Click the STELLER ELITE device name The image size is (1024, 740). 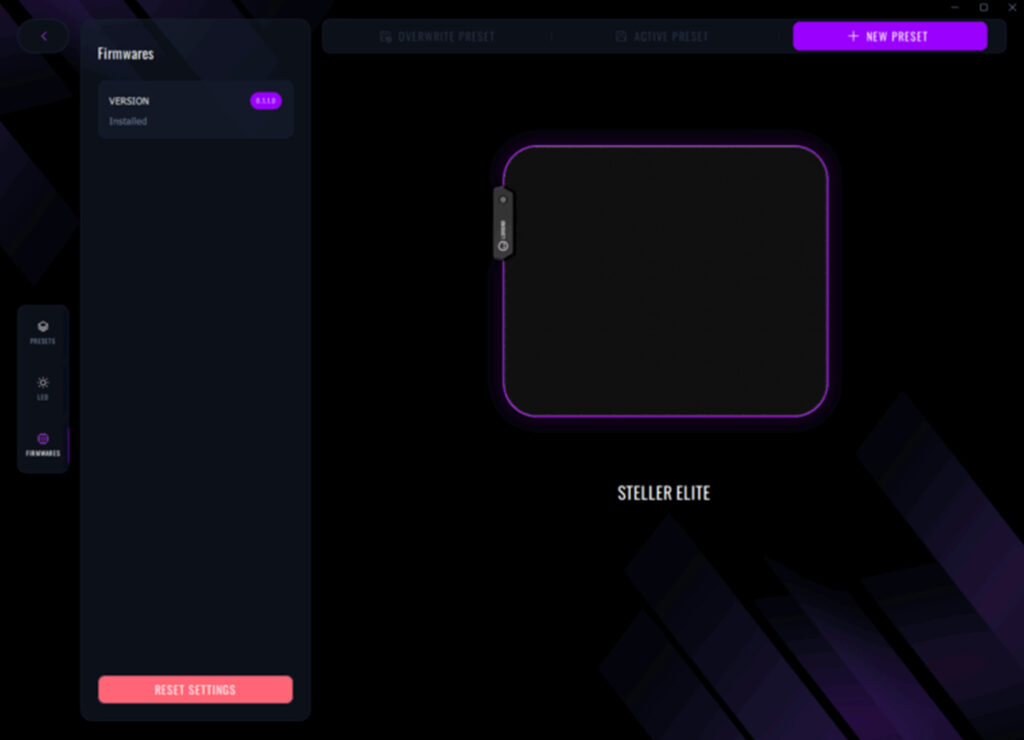663,493
